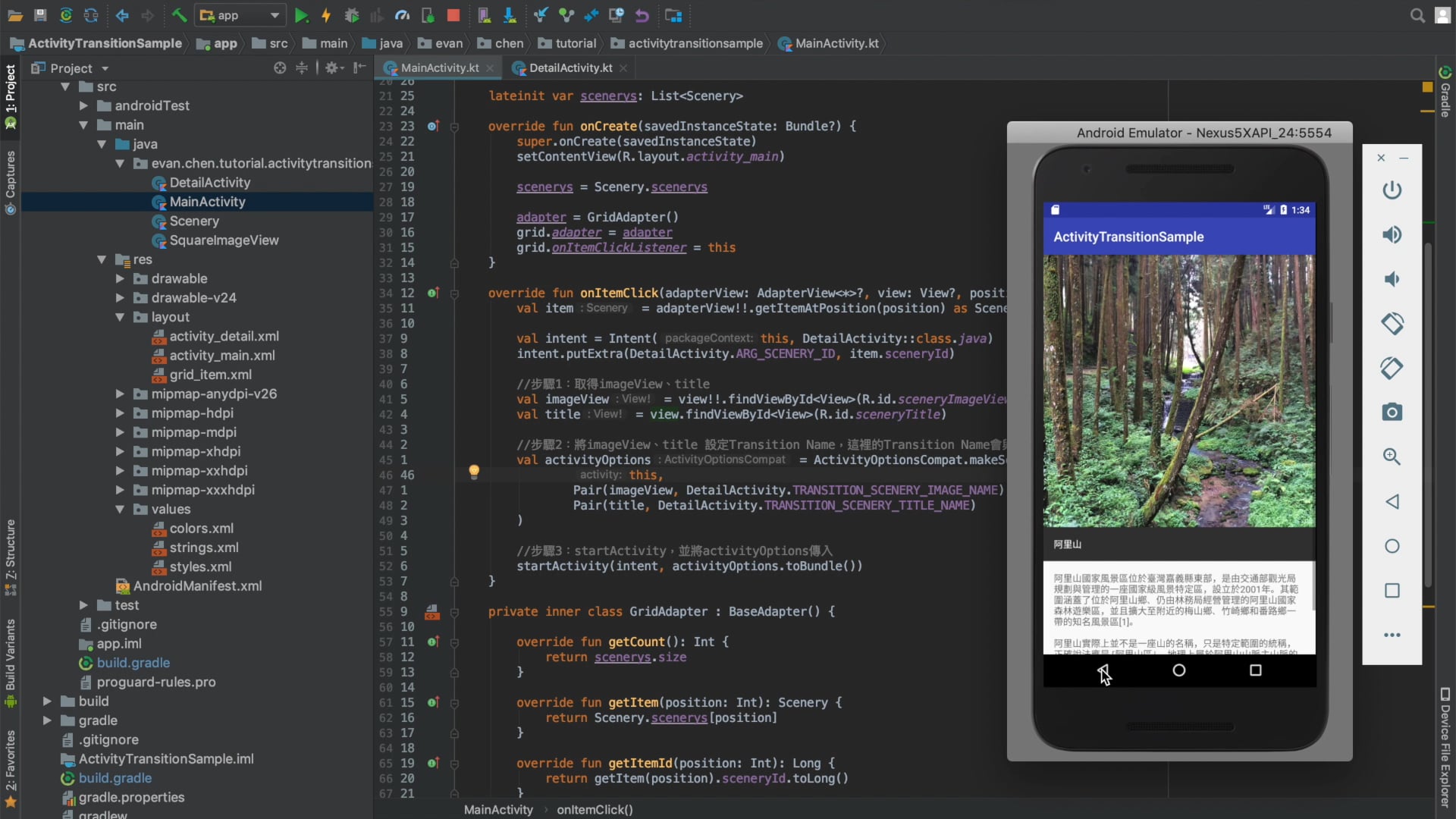Screen dimensions: 1456x819
Task: Click the emulator extended panel scrollbar
Action: (1428, 416)
